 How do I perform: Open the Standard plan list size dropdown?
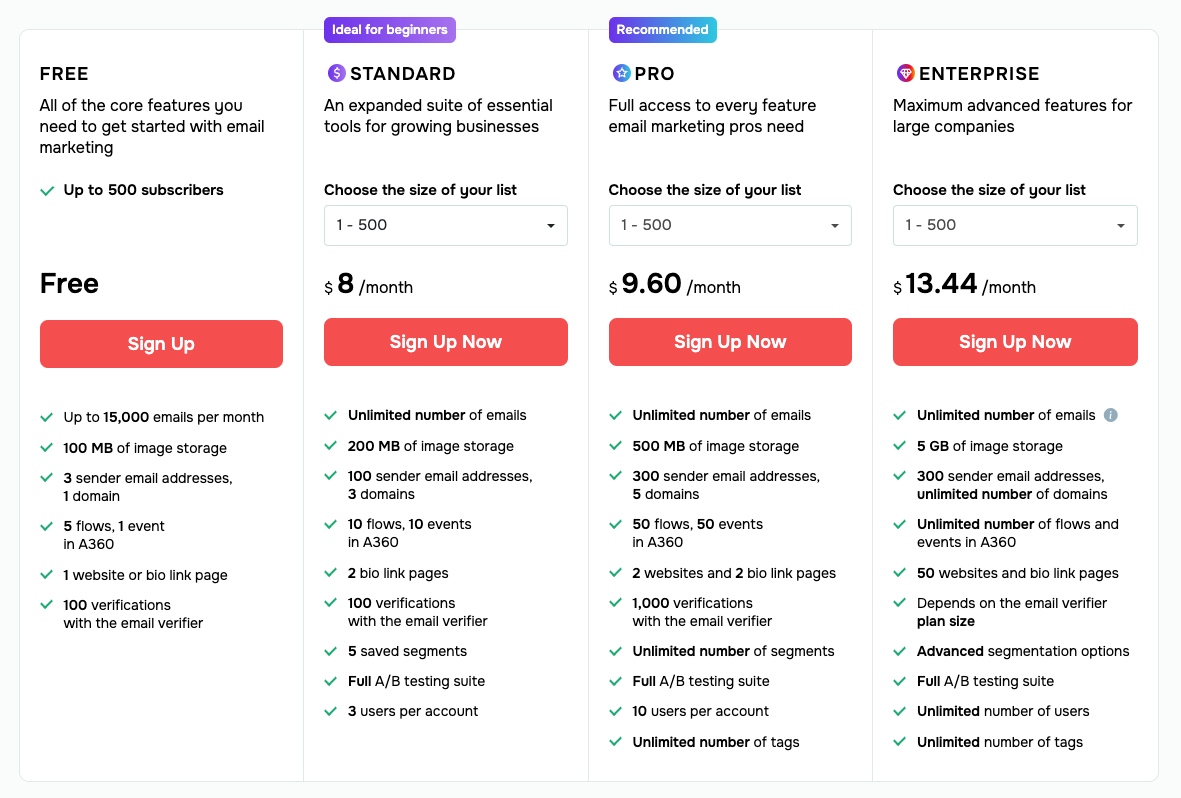445,225
